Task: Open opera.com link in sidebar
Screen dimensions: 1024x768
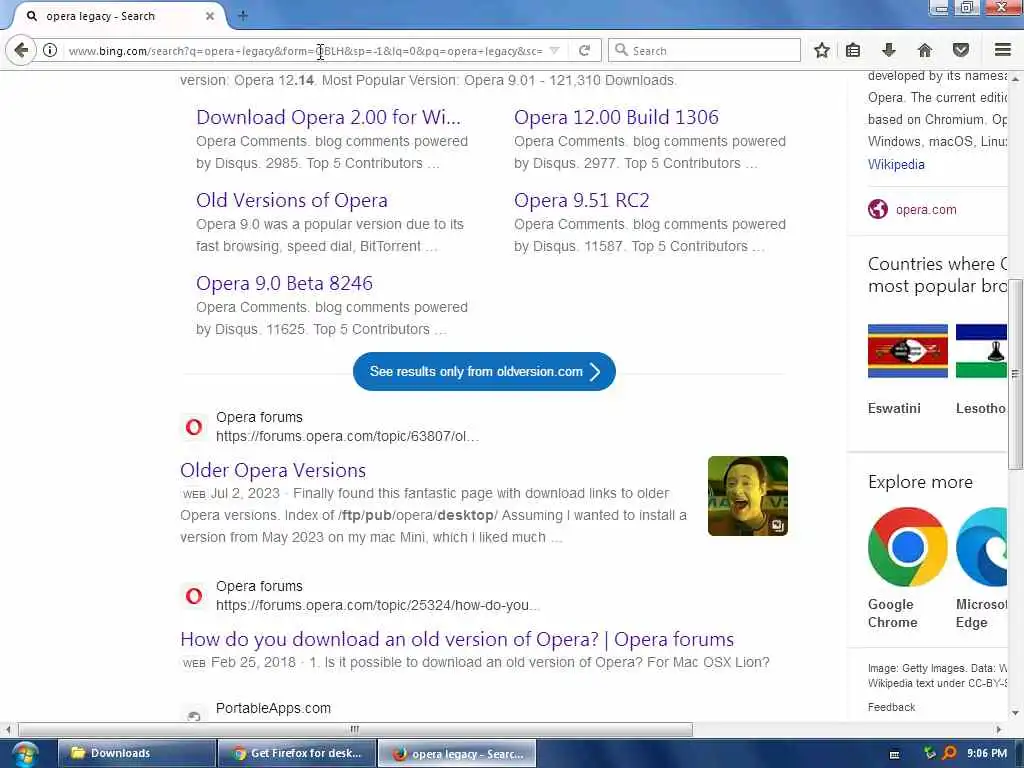Action: coord(926,210)
